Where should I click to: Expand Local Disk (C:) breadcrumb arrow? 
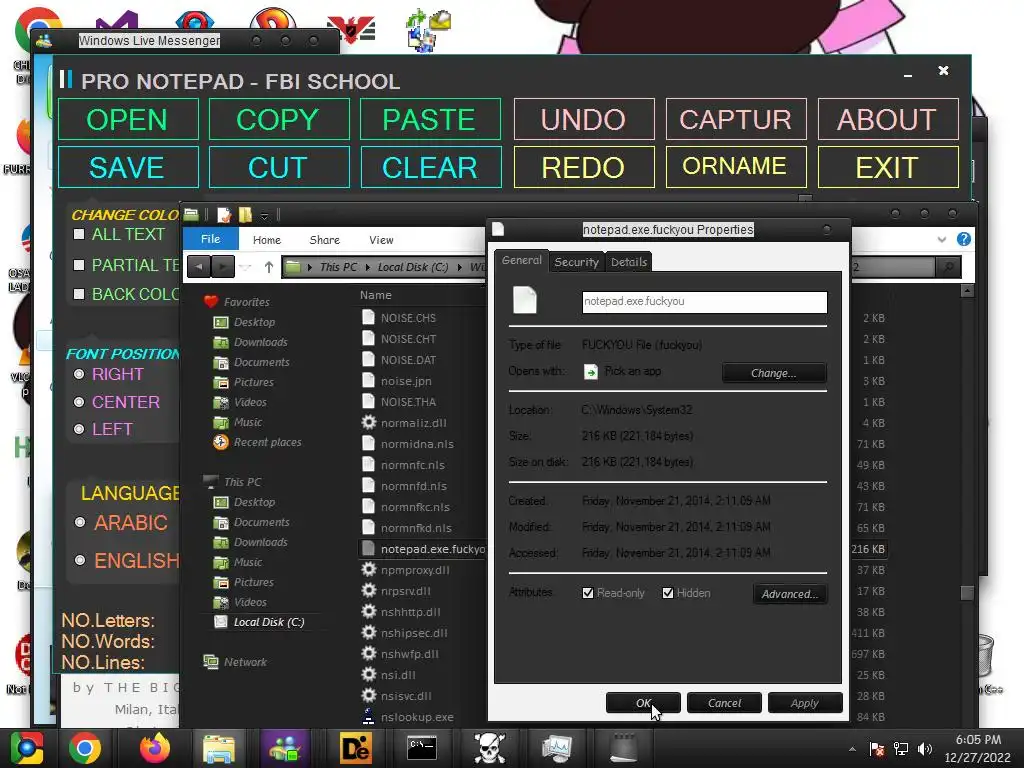pyautogui.click(x=460, y=267)
